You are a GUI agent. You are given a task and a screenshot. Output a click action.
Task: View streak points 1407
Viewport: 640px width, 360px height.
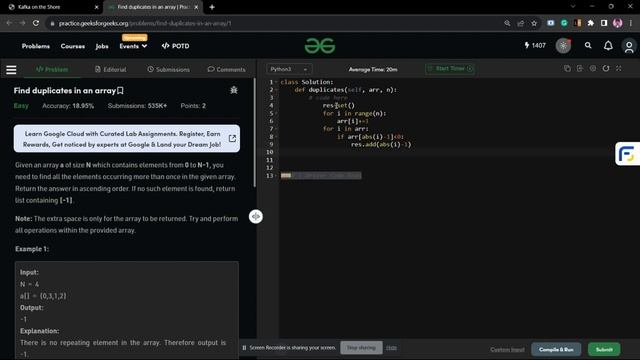535,46
